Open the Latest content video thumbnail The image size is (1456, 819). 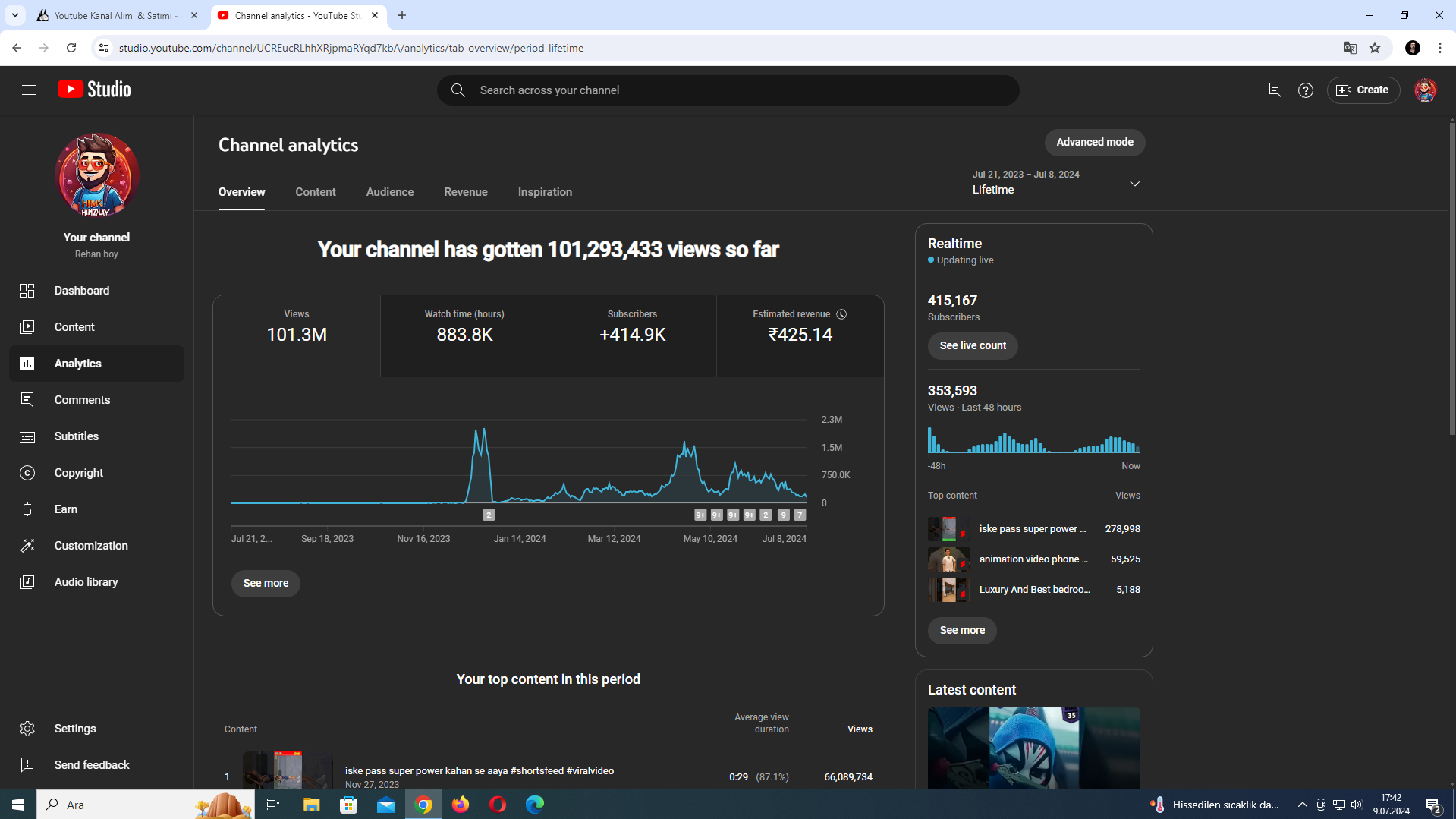[1033, 748]
